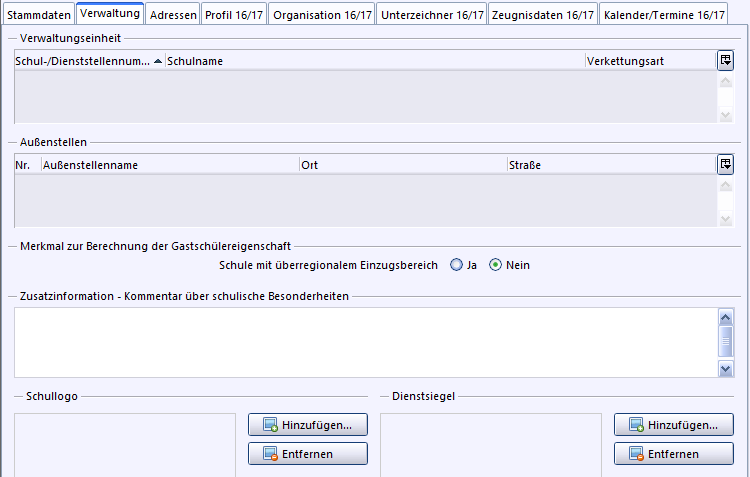The height and width of the screenshot is (477, 750).
Task: Click scroll-up arrow of Außenstellen table
Action: (726, 185)
